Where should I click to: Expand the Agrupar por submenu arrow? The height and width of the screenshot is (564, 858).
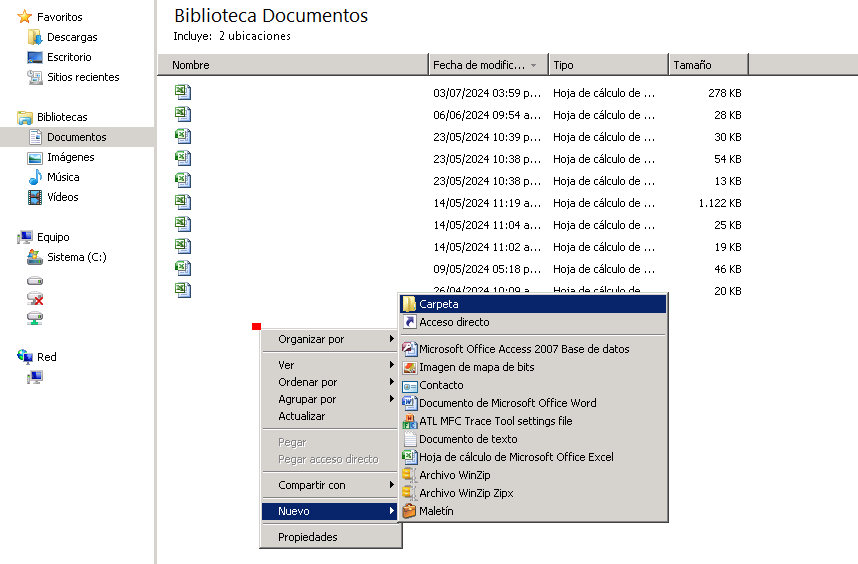(x=392, y=398)
